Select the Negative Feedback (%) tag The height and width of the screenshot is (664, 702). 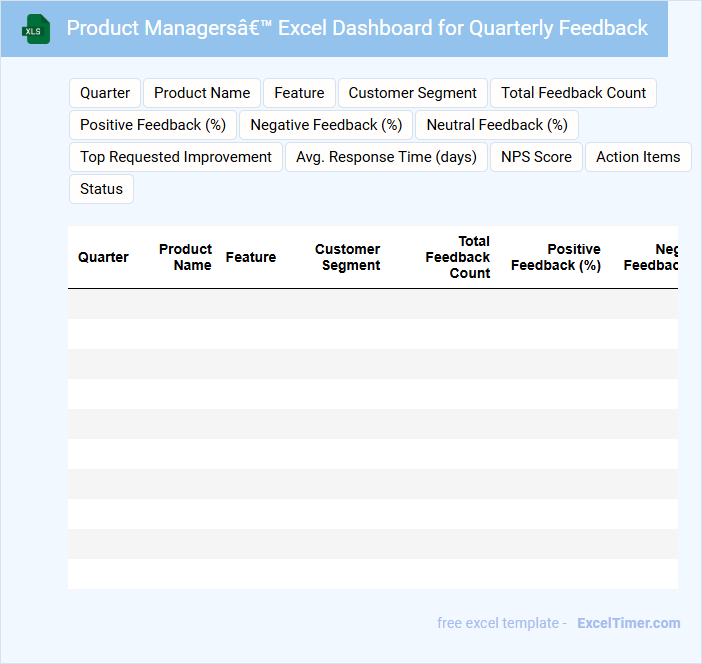pyautogui.click(x=326, y=125)
